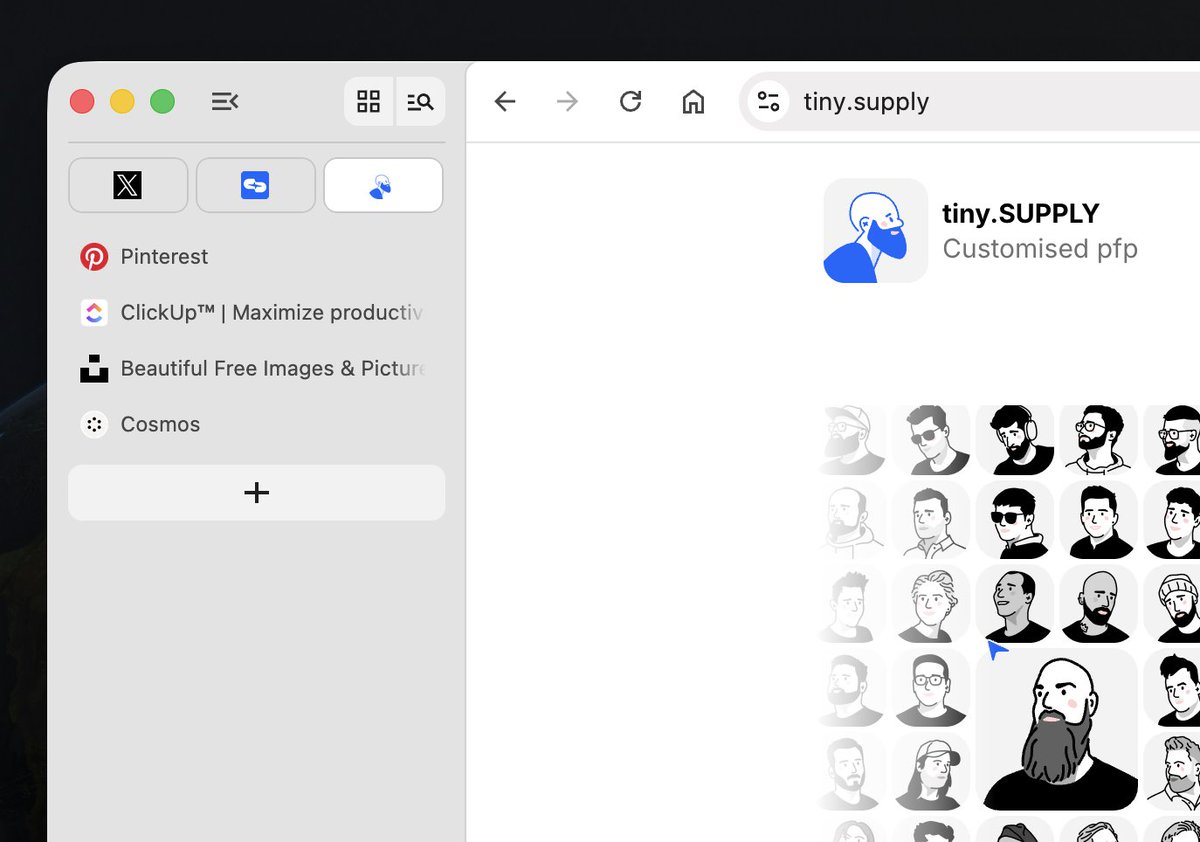Add a new tab with plus button
The image size is (1200, 842).
pos(256,492)
